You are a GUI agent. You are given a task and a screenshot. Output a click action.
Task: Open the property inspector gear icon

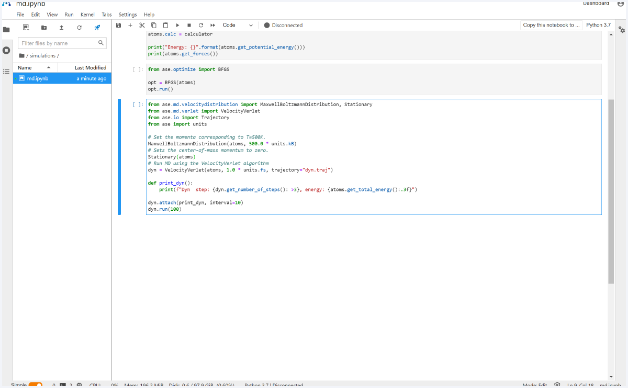click(622, 30)
